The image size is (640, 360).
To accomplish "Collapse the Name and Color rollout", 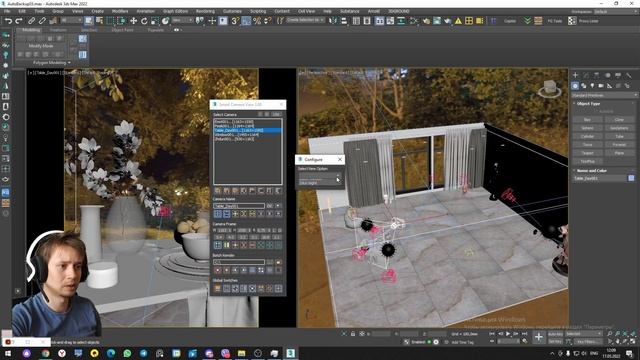I will pos(592,171).
